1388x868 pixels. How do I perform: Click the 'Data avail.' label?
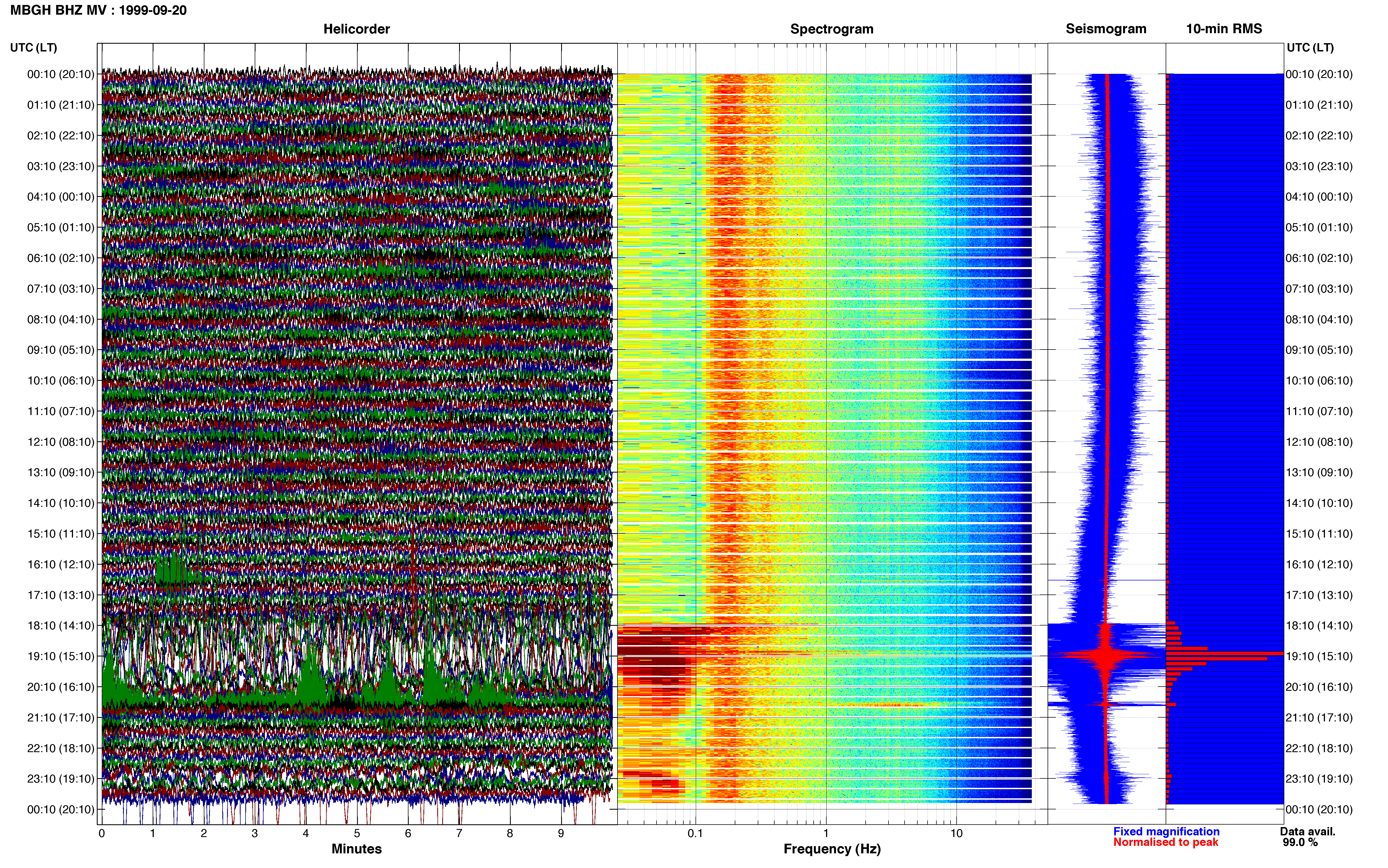[1308, 832]
